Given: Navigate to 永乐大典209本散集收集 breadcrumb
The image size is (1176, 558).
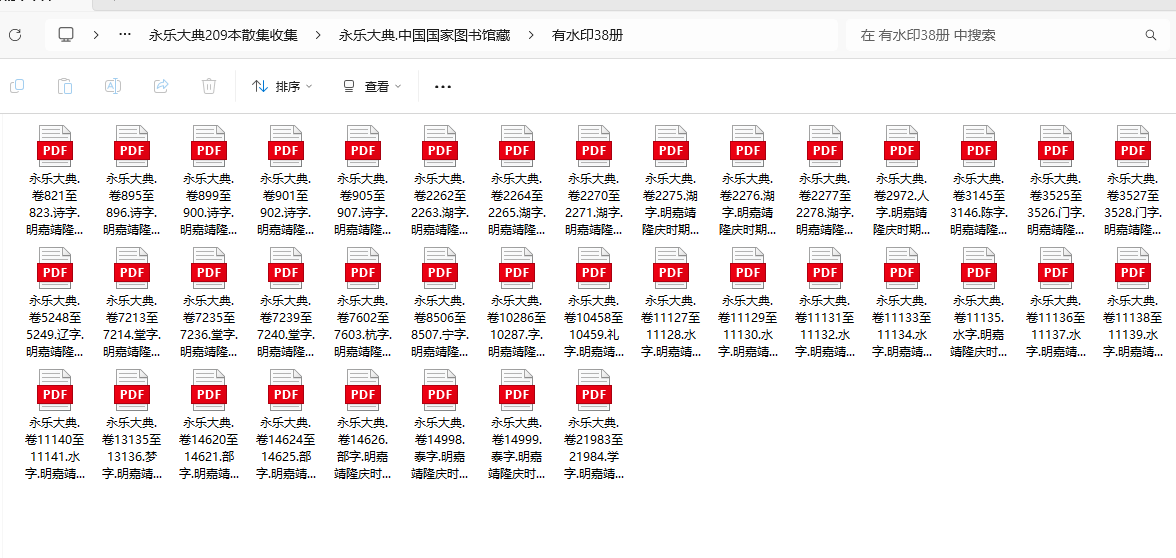Looking at the screenshot, I should pyautogui.click(x=223, y=35).
